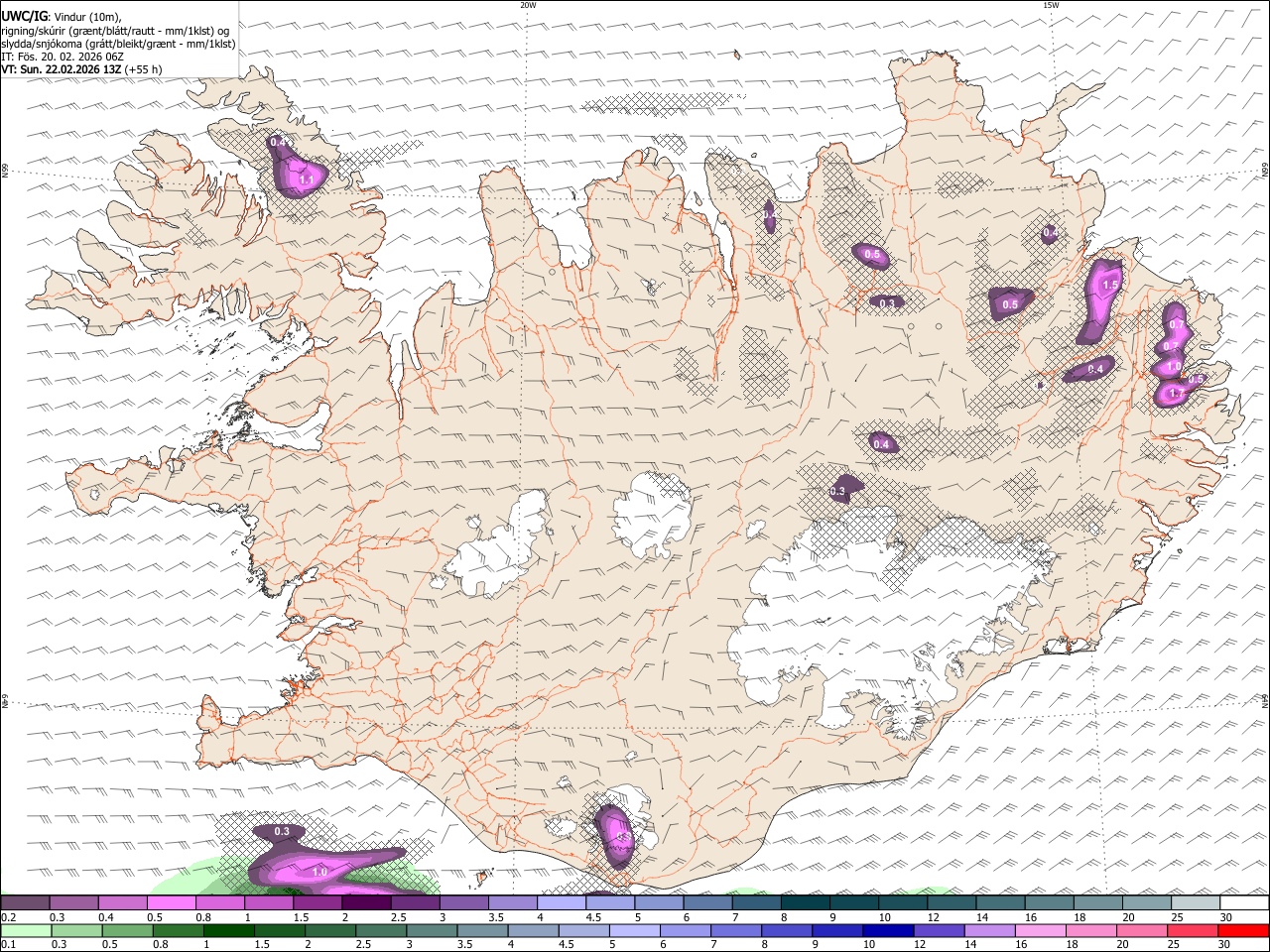Click the purple snow patch on the south coast glacier
Screen dimensions: 1270x952
(613, 836)
